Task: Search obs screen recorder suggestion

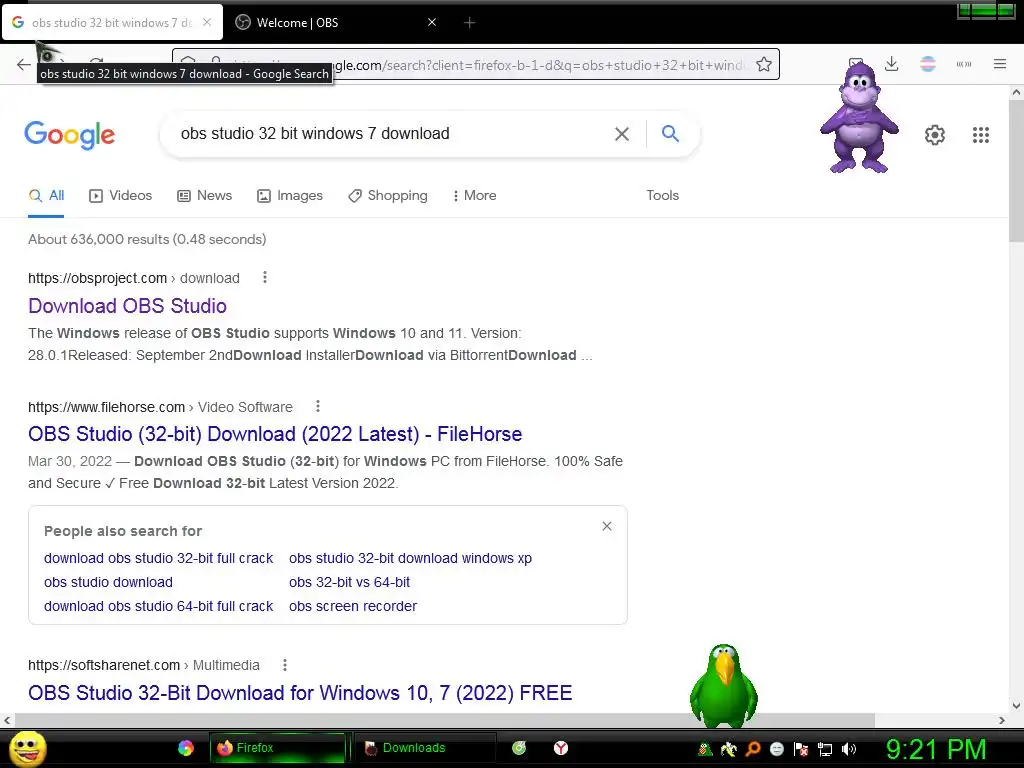Action: tap(353, 606)
